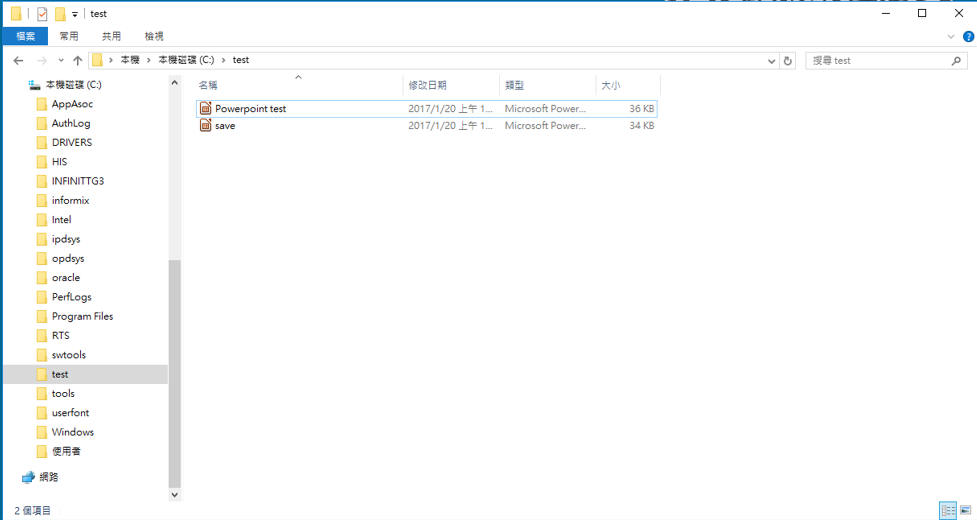Expand the ribbon with the chevron
This screenshot has height=520, width=977.
pos(951,36)
